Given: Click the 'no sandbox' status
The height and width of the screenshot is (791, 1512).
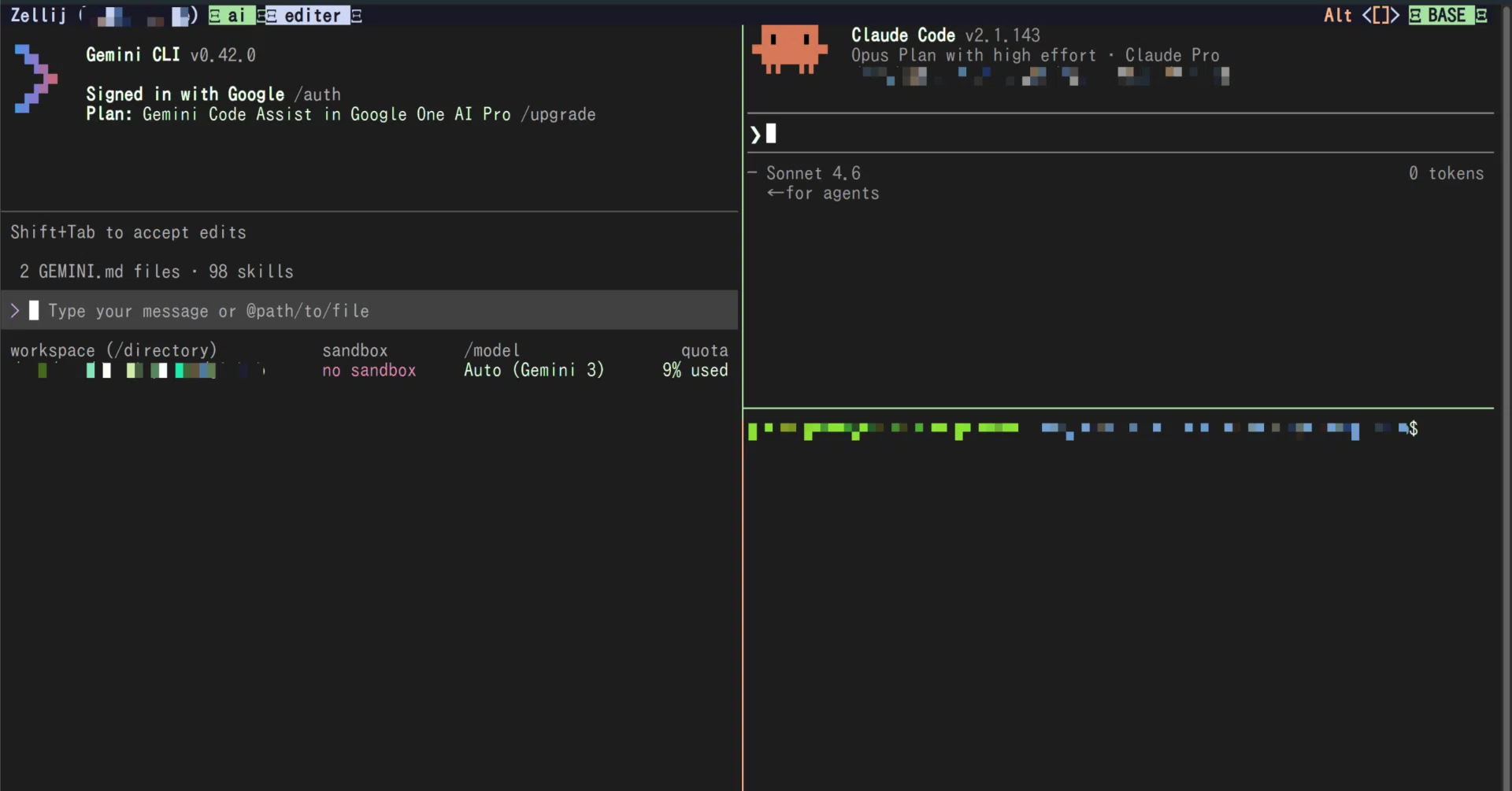Looking at the screenshot, I should click(x=369, y=370).
